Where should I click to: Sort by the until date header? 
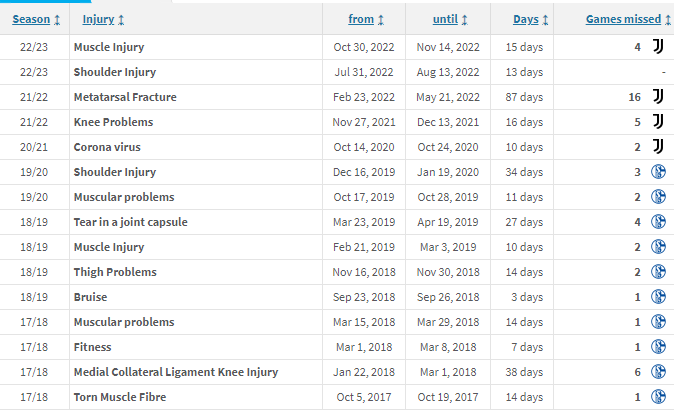[x=445, y=19]
